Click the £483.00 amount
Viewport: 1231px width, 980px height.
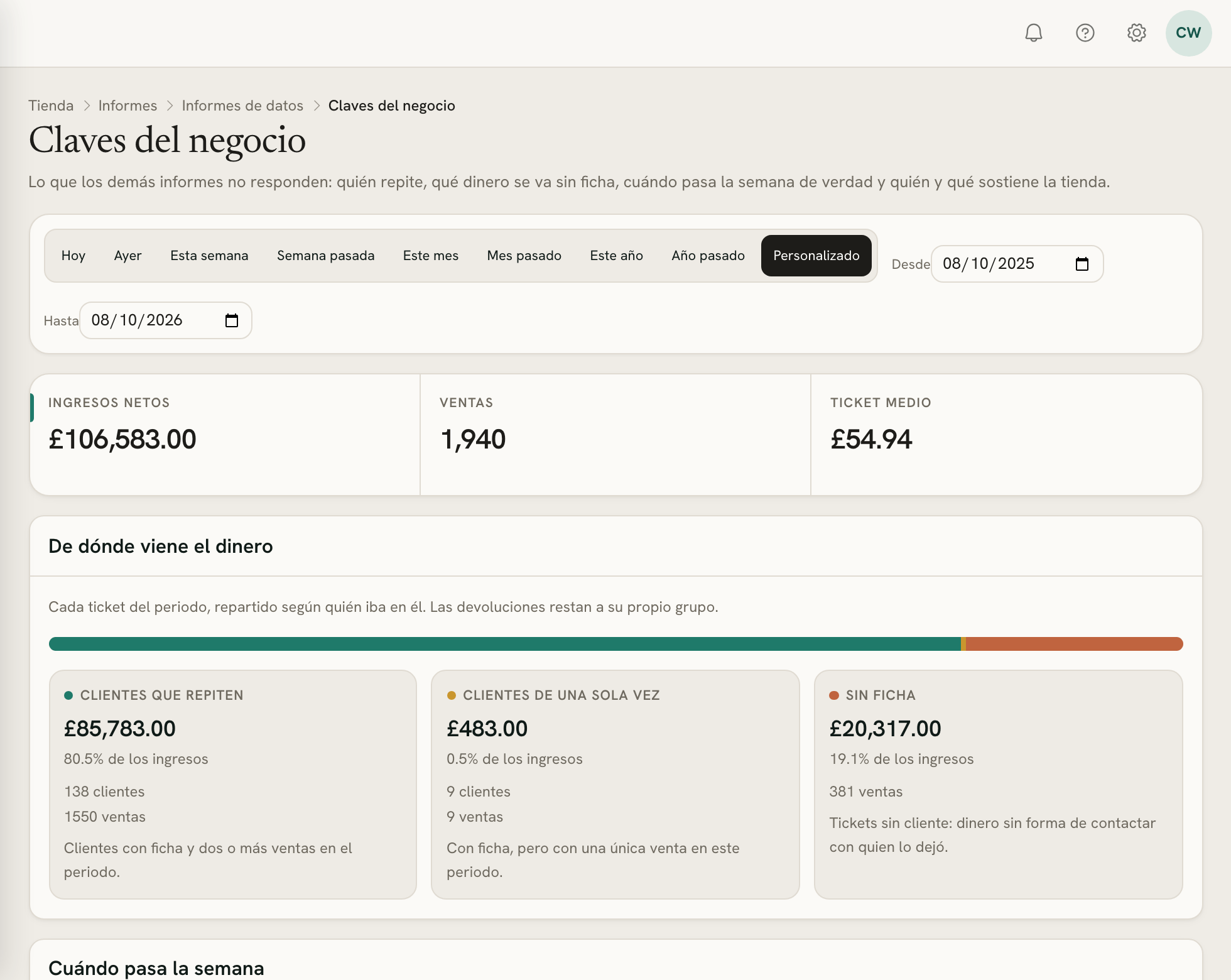tap(487, 729)
